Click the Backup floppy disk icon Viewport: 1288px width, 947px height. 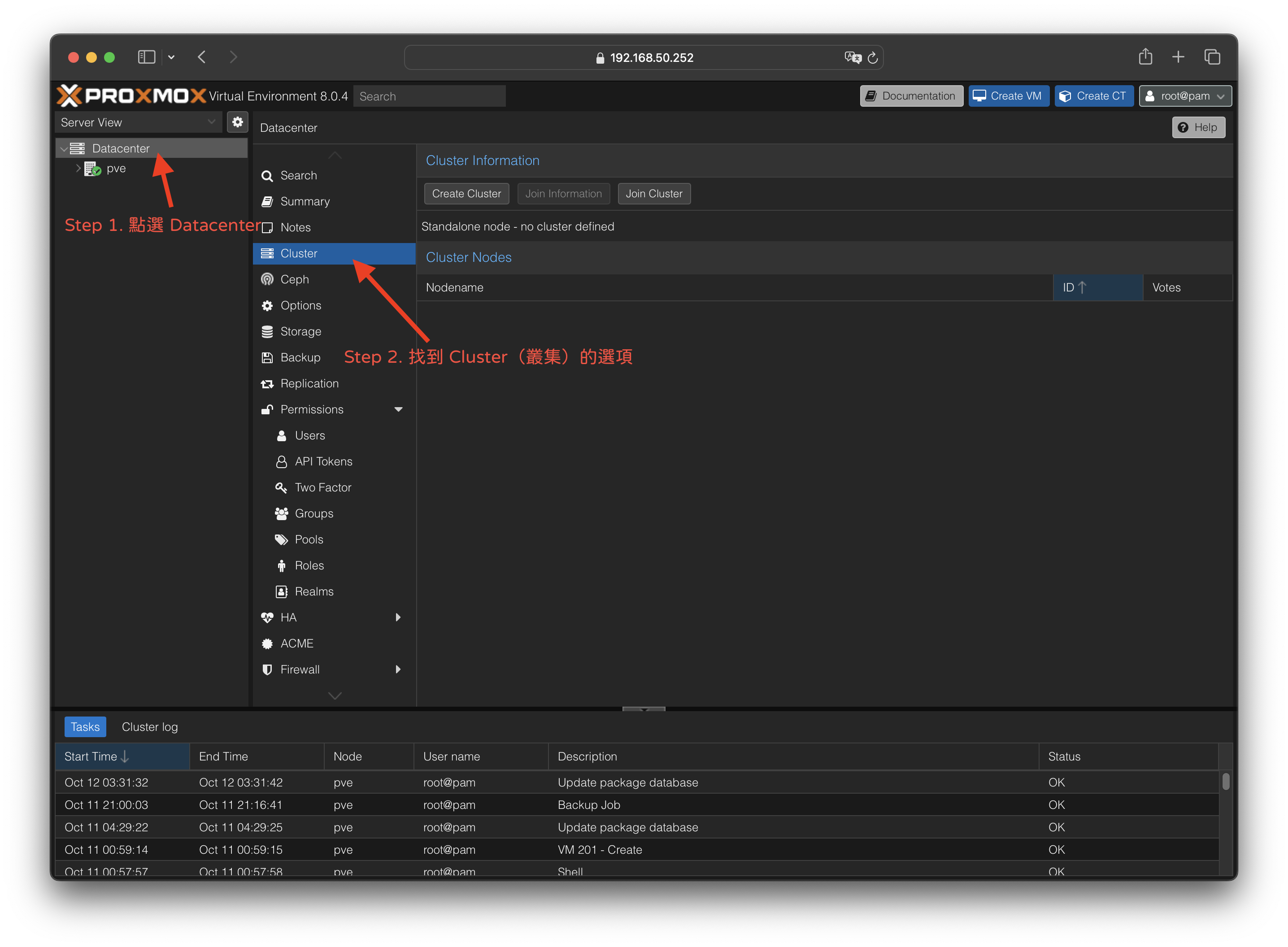267,358
